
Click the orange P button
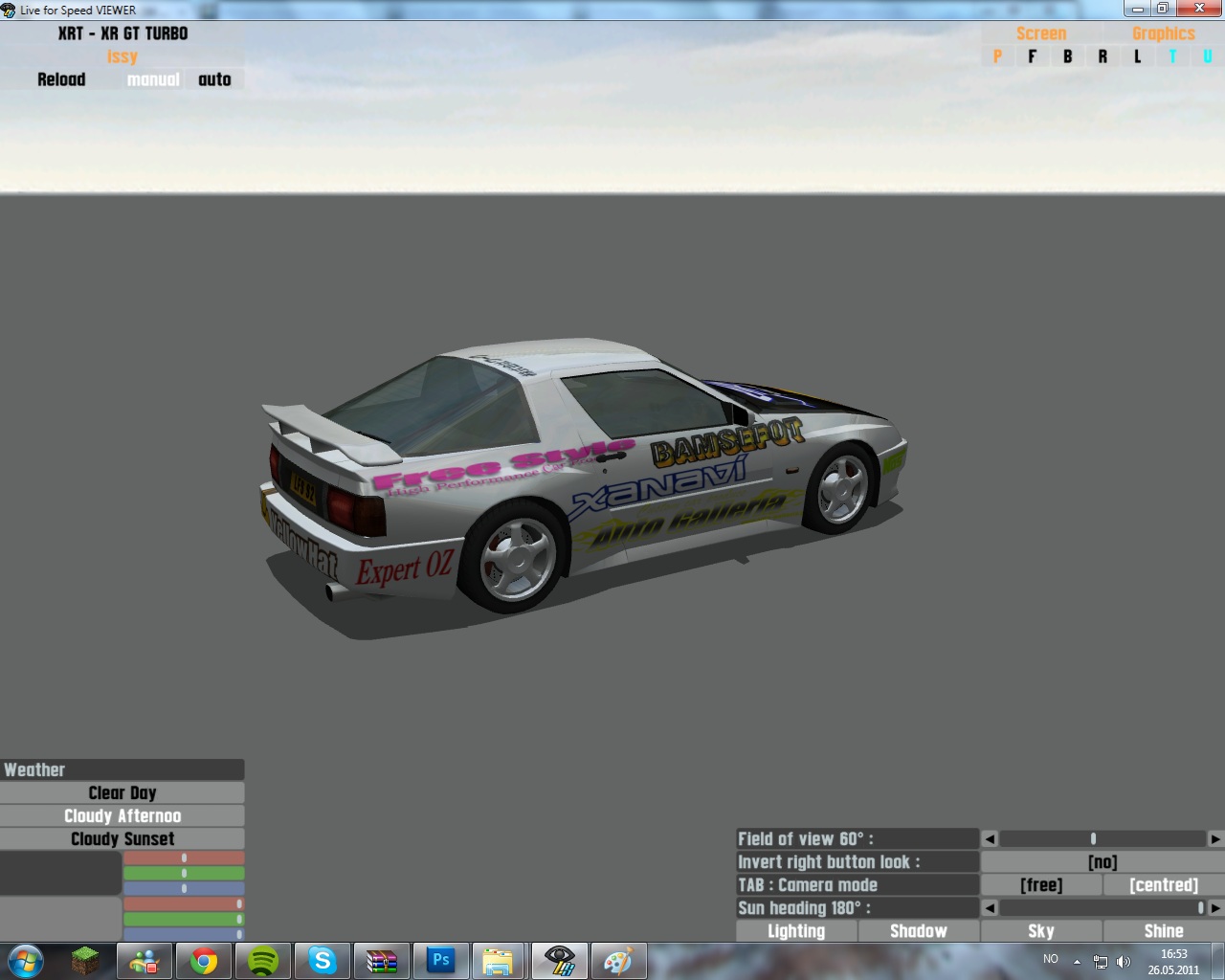point(997,56)
